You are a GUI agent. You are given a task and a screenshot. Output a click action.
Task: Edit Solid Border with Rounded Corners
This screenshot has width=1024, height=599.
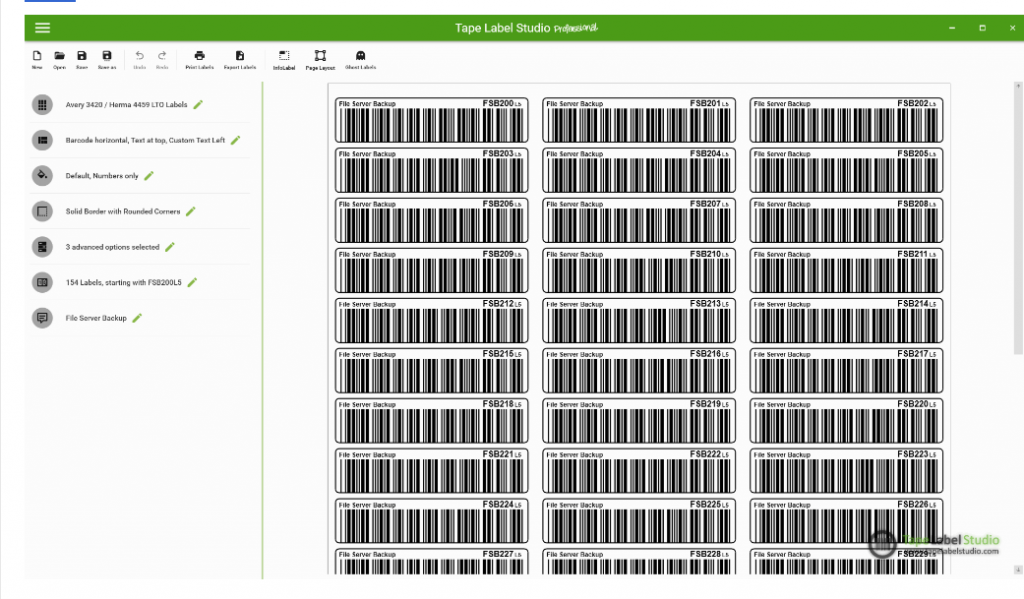click(191, 211)
